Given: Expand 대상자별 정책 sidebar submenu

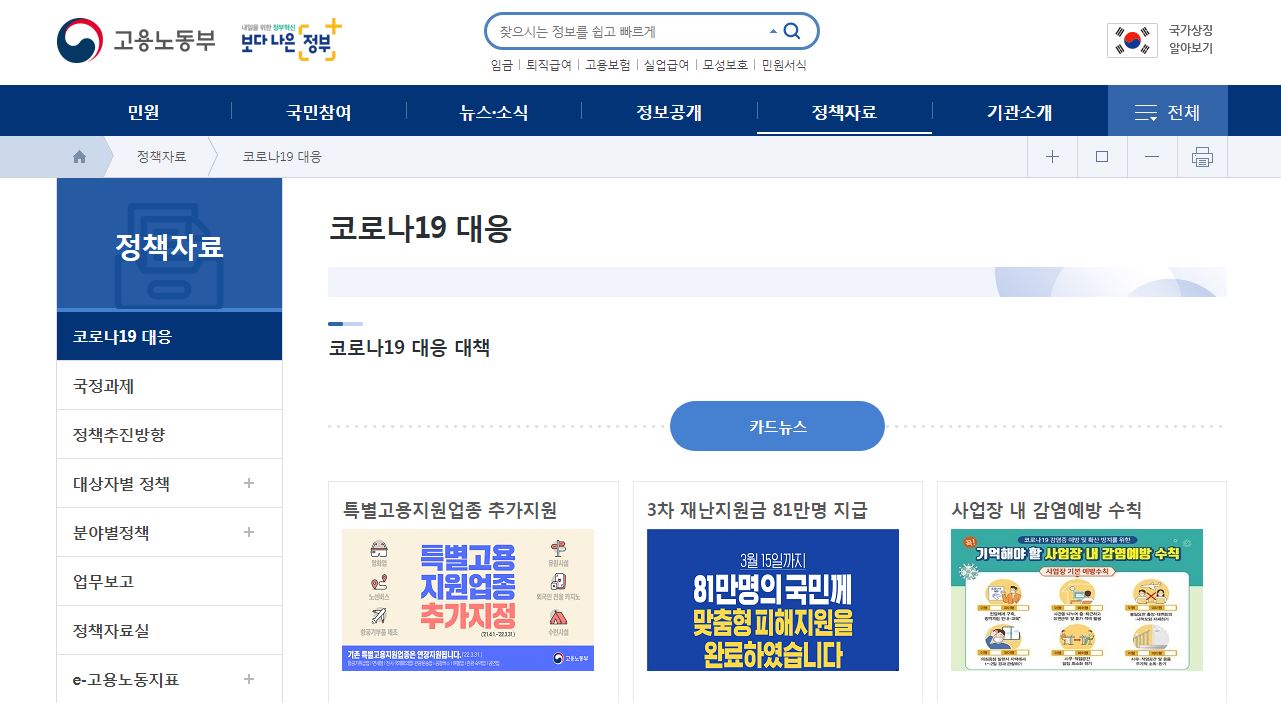Looking at the screenshot, I should tap(249, 483).
